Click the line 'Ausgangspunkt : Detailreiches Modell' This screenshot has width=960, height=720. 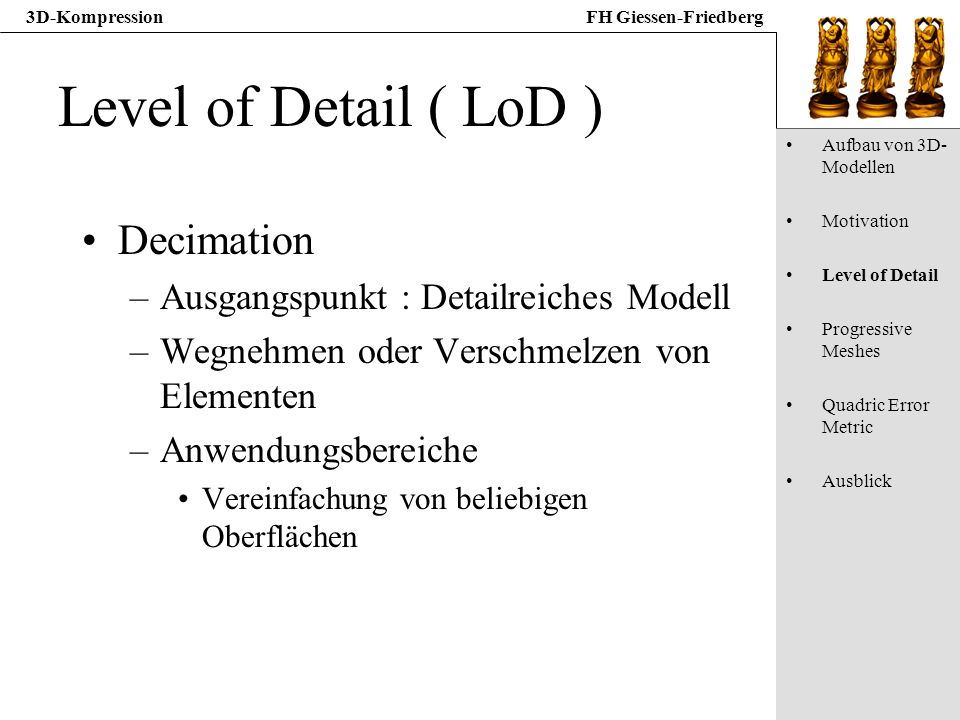click(x=445, y=298)
